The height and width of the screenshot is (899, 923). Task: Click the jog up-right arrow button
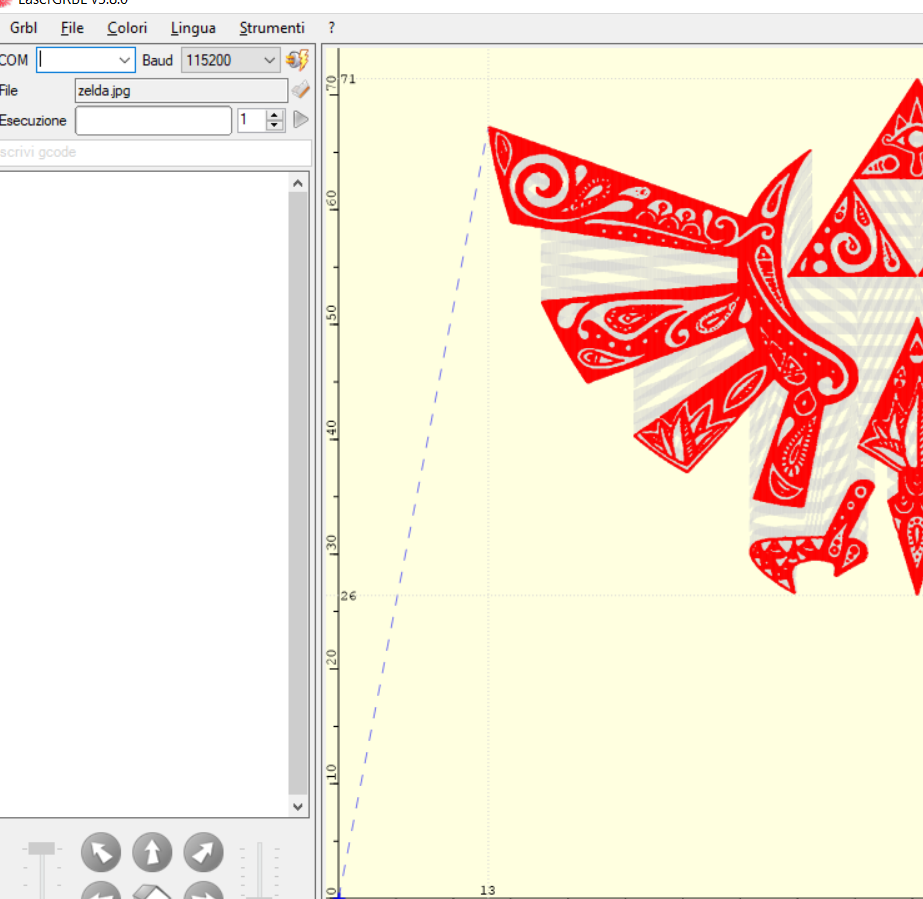[204, 852]
